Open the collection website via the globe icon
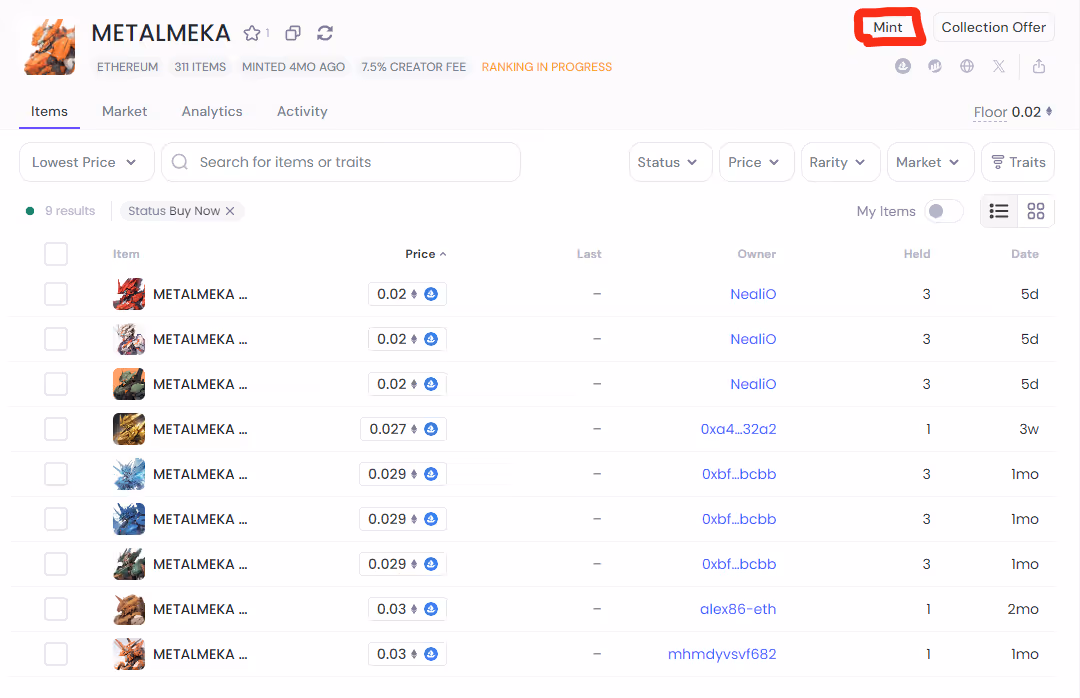Viewport: 1080px width, 698px height. point(966,67)
